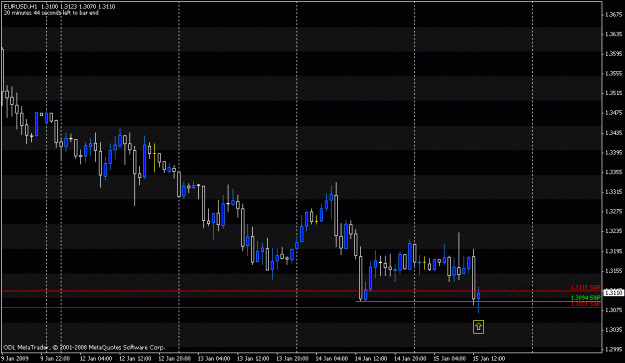Image resolution: width=625 pixels, height=363 pixels.
Task: Click the 1.3675 price scale label
Action: coord(613,14)
